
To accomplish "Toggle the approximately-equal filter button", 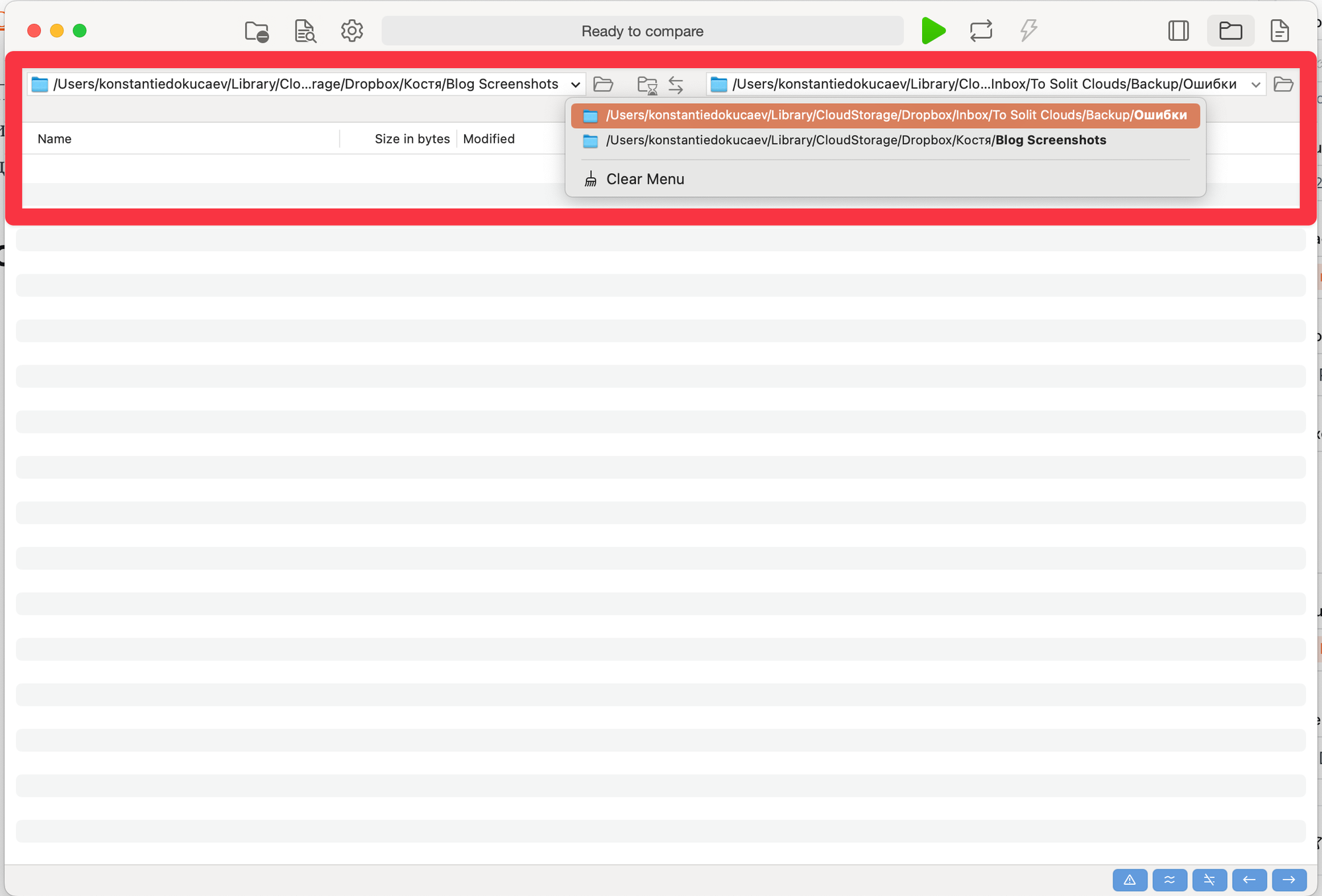I will coord(1169,879).
